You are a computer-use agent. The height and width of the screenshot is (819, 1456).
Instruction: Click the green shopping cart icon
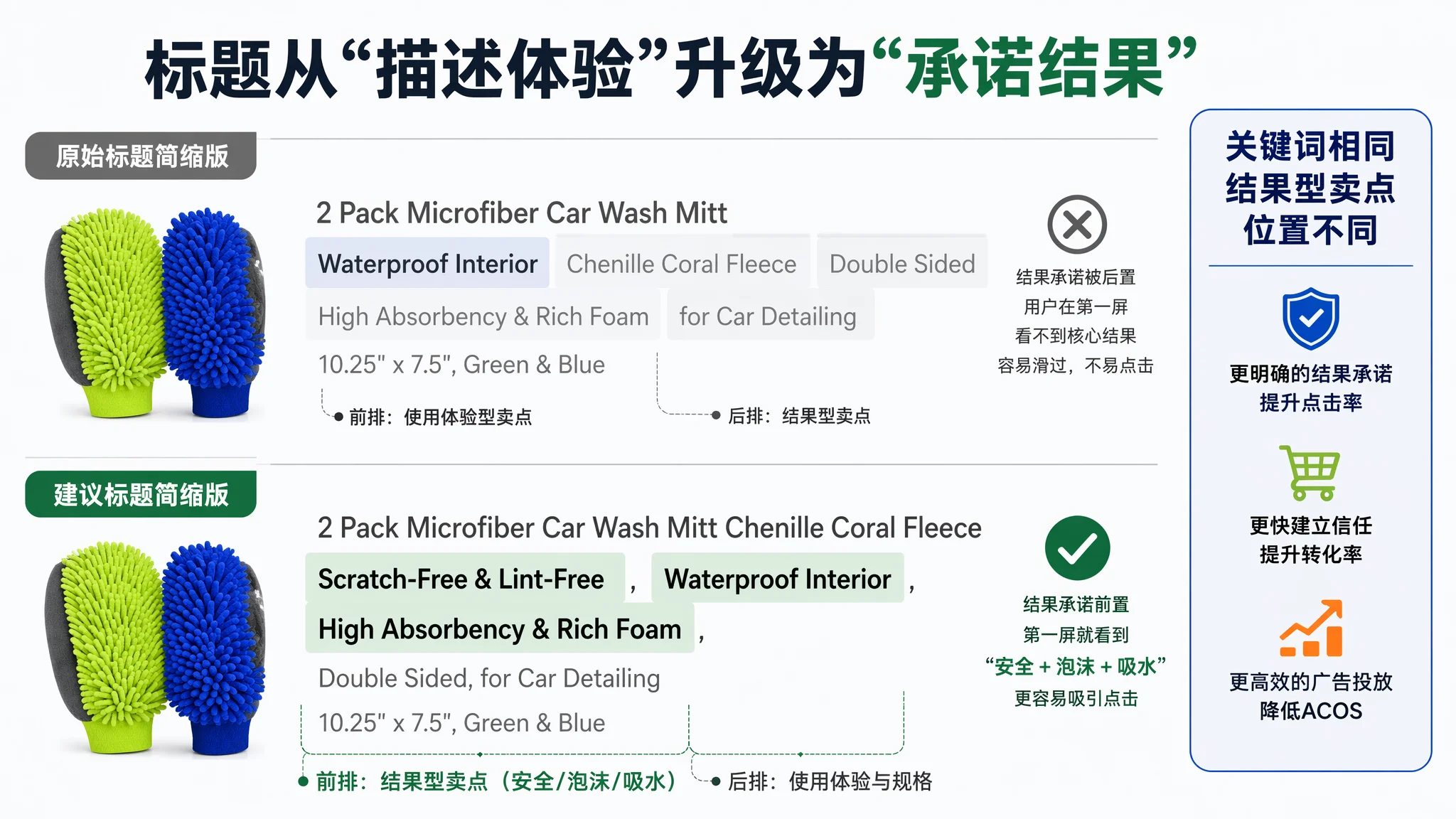pyautogui.click(x=1310, y=473)
